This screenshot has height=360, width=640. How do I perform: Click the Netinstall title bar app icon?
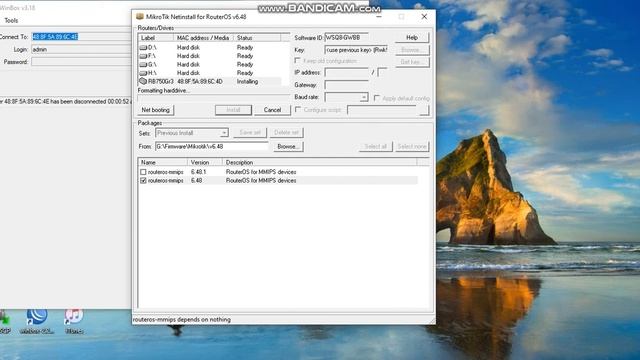(x=140, y=16)
